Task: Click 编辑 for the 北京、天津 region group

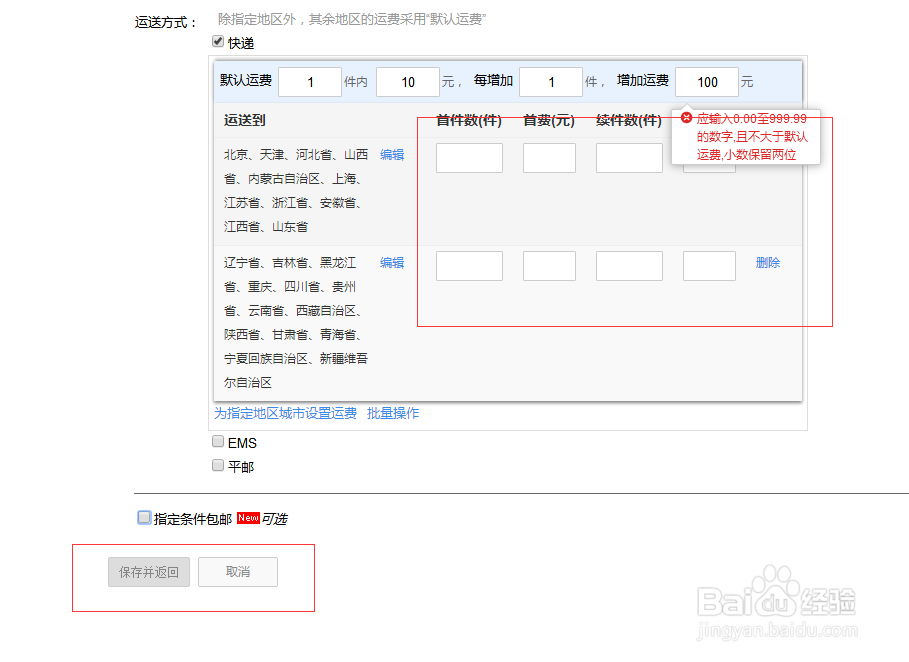Action: click(x=391, y=155)
